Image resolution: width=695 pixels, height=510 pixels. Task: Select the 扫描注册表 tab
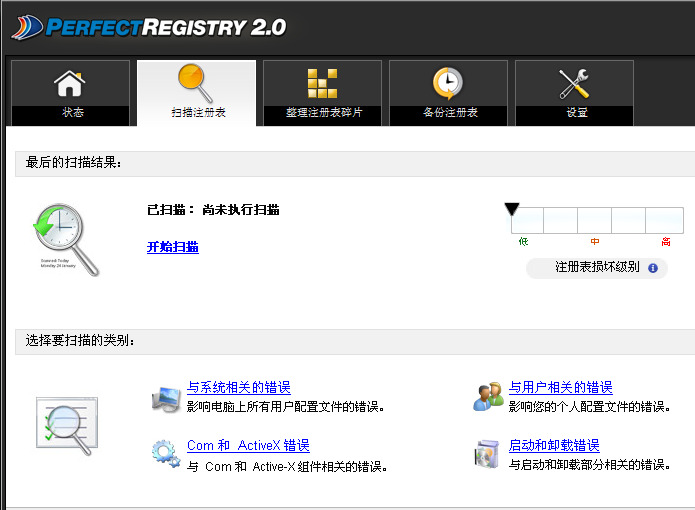pyautogui.click(x=196, y=93)
